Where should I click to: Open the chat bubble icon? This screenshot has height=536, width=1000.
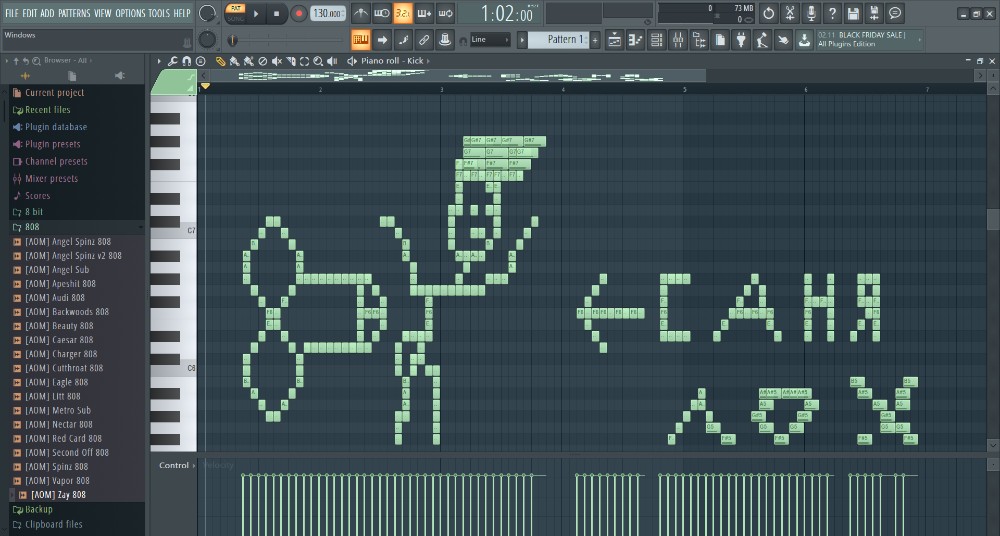coord(895,13)
